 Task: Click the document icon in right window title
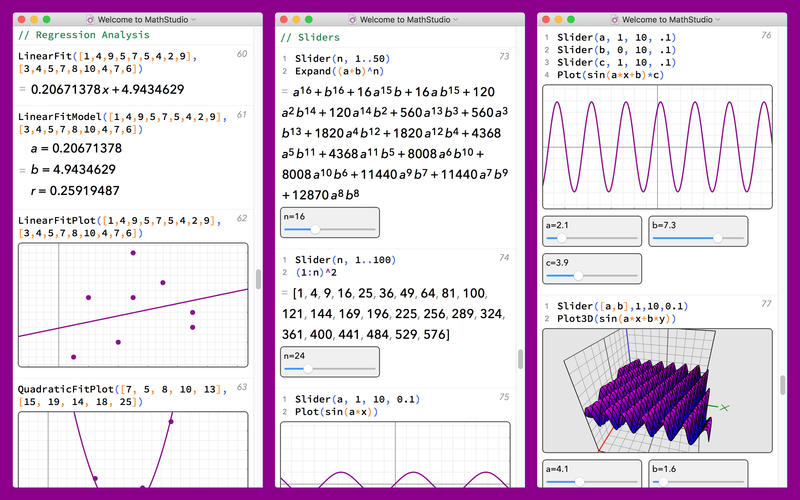coord(615,20)
